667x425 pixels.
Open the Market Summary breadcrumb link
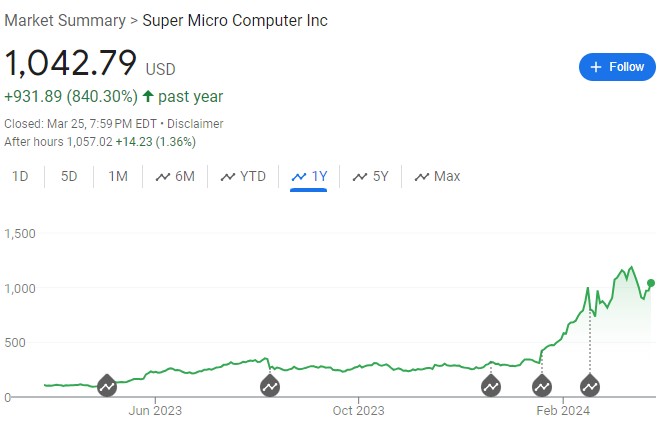point(65,20)
